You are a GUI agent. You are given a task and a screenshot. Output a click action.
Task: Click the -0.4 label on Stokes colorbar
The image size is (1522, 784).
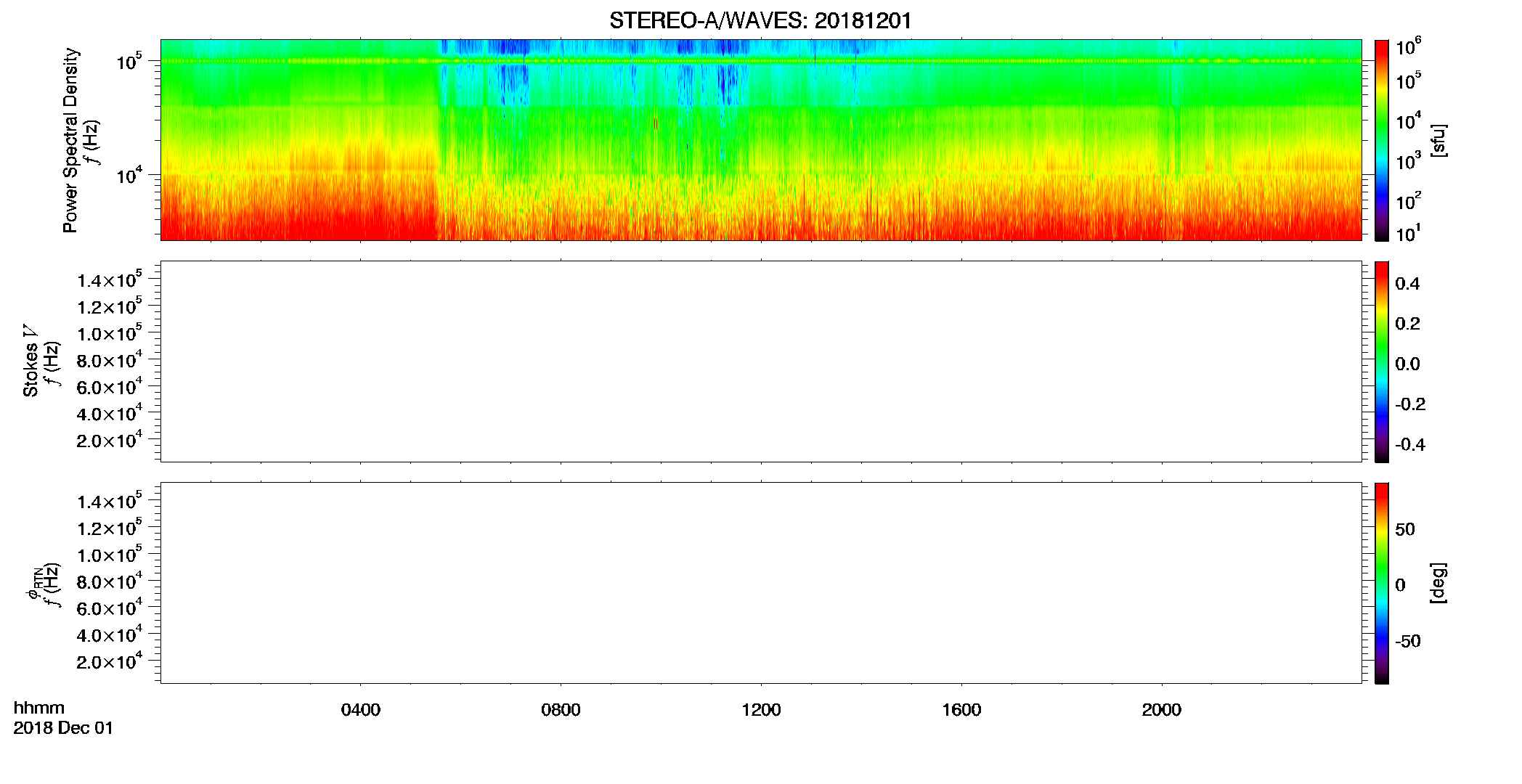point(1410,444)
